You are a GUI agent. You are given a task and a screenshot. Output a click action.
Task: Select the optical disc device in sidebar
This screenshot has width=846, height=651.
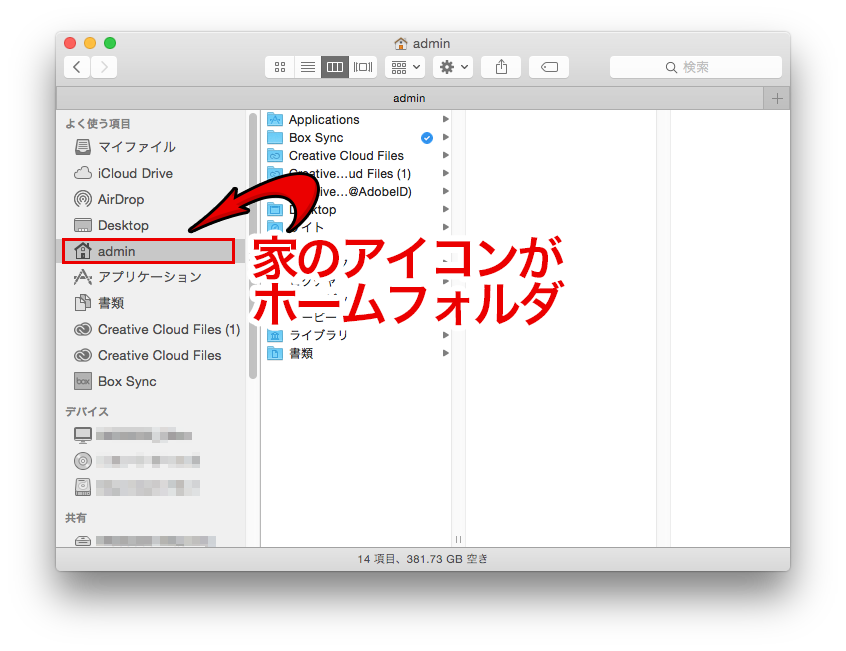[x=137, y=461]
